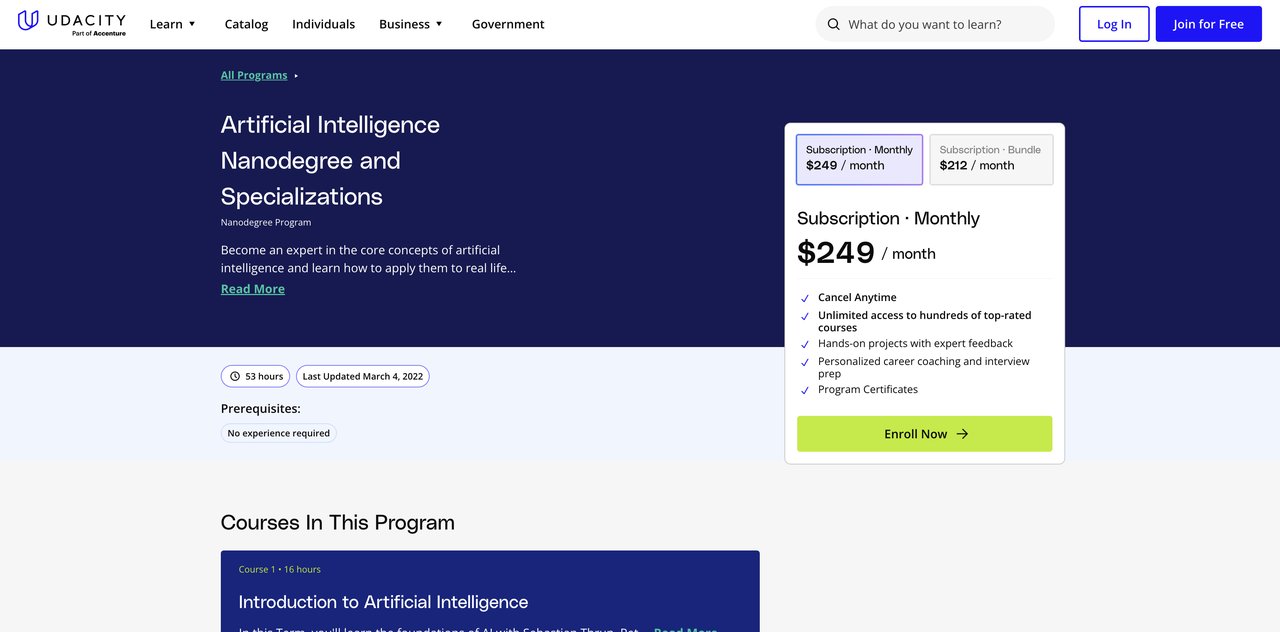Go to the Individuals page
Viewport: 1280px width, 632px height.
323,24
